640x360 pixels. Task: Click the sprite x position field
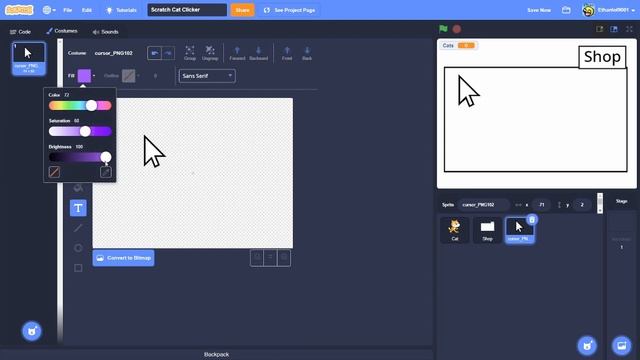click(x=542, y=205)
